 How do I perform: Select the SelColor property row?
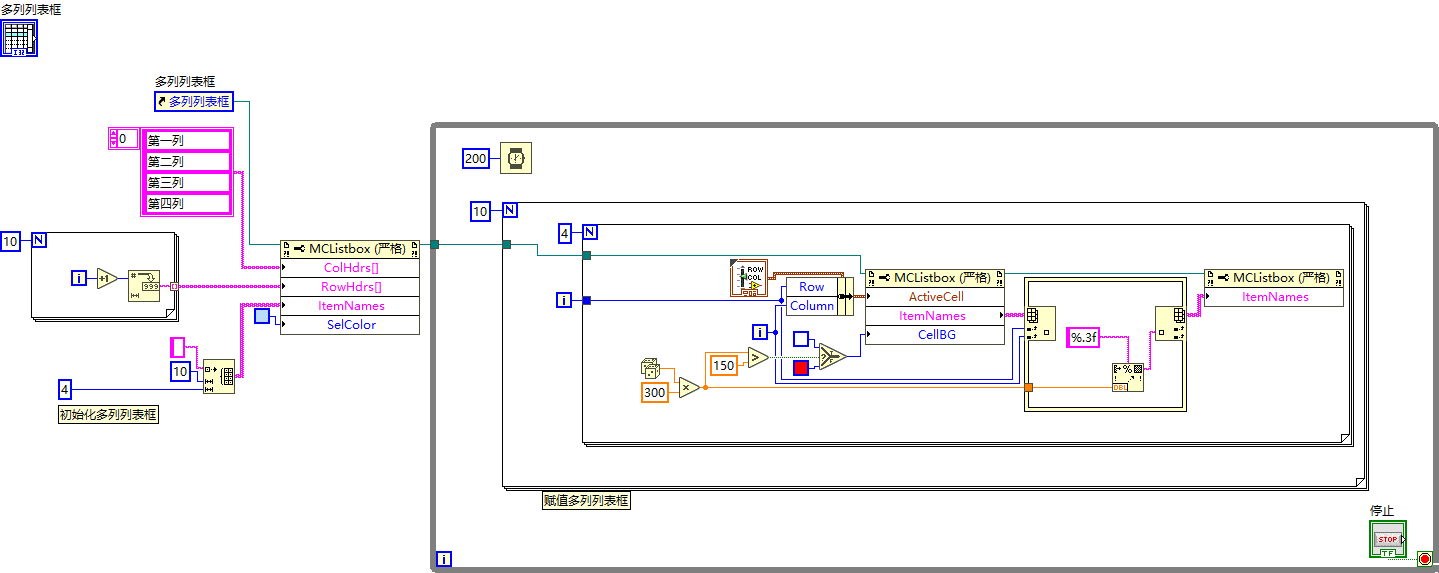point(350,325)
